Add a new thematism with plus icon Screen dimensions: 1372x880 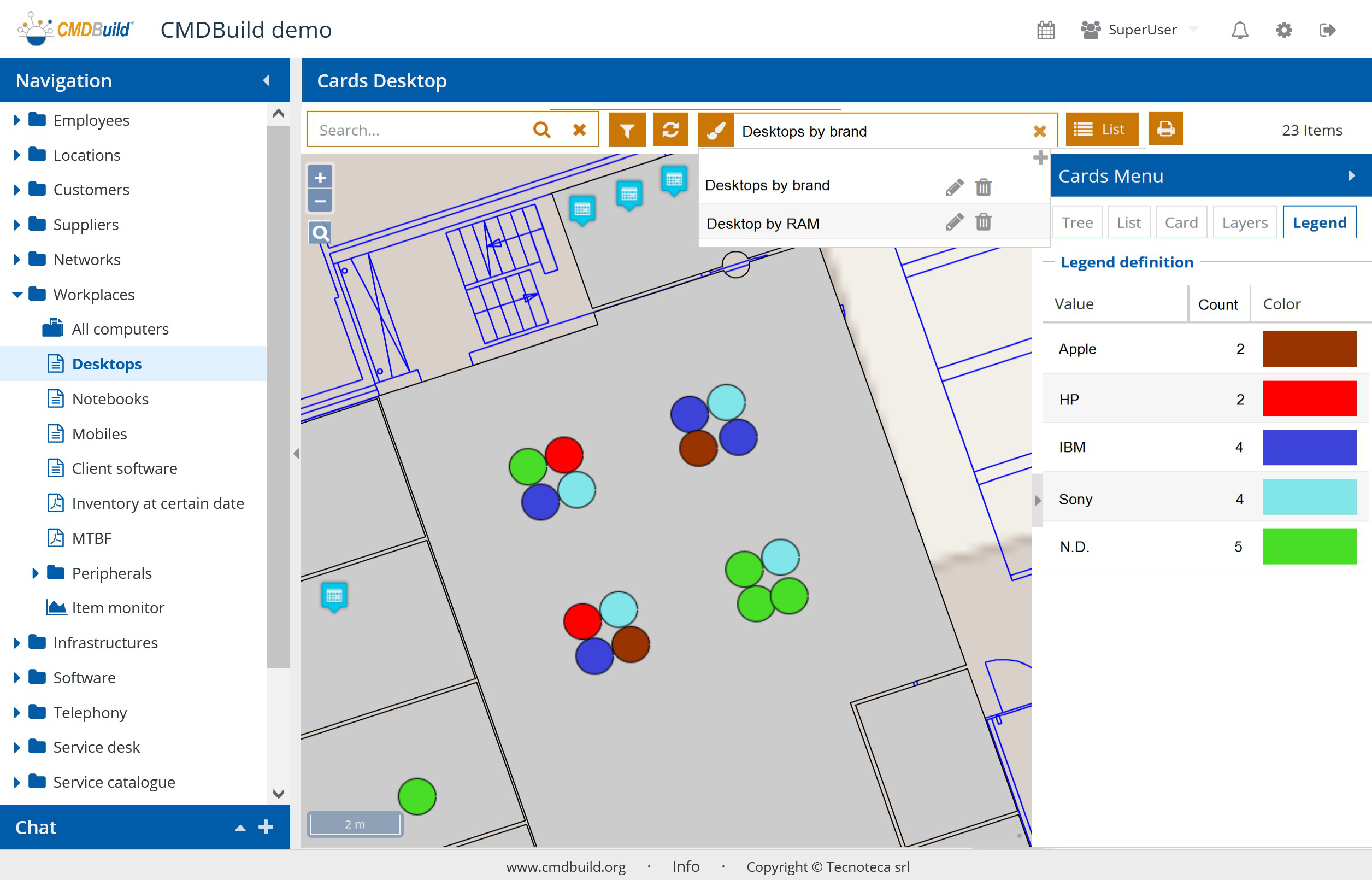pyautogui.click(x=1040, y=157)
